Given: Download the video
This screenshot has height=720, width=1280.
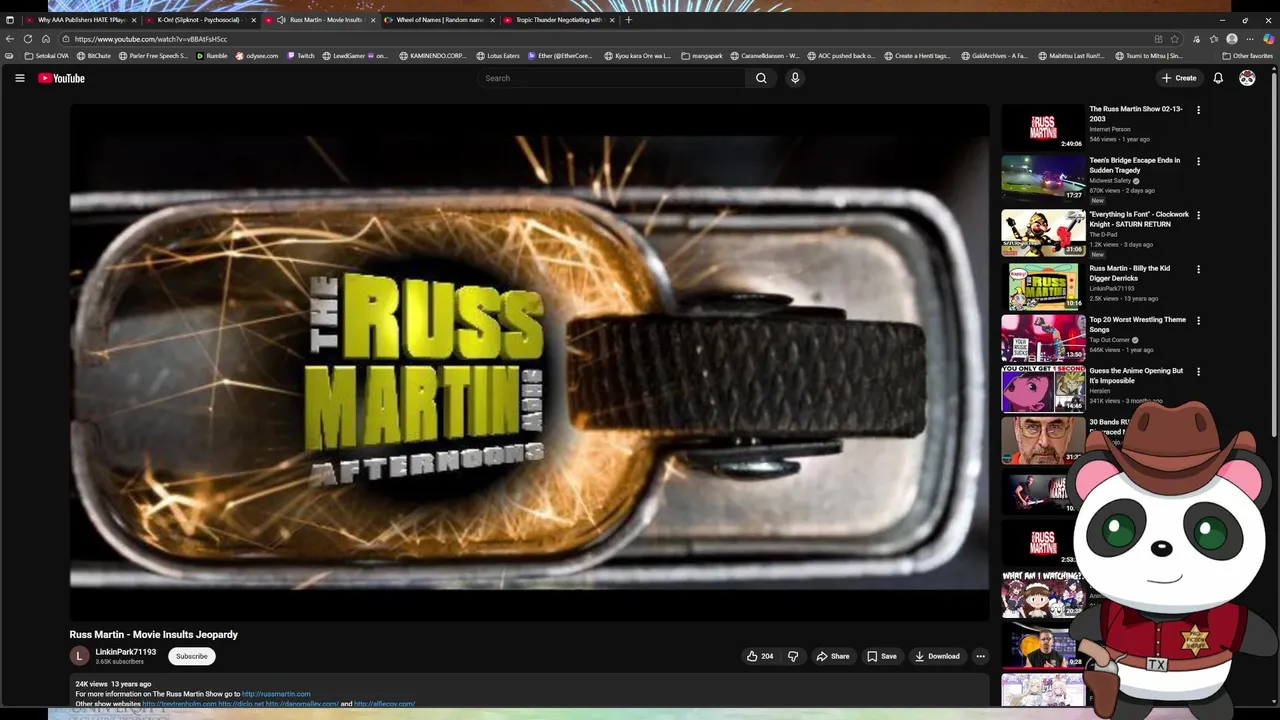Looking at the screenshot, I should [x=937, y=656].
